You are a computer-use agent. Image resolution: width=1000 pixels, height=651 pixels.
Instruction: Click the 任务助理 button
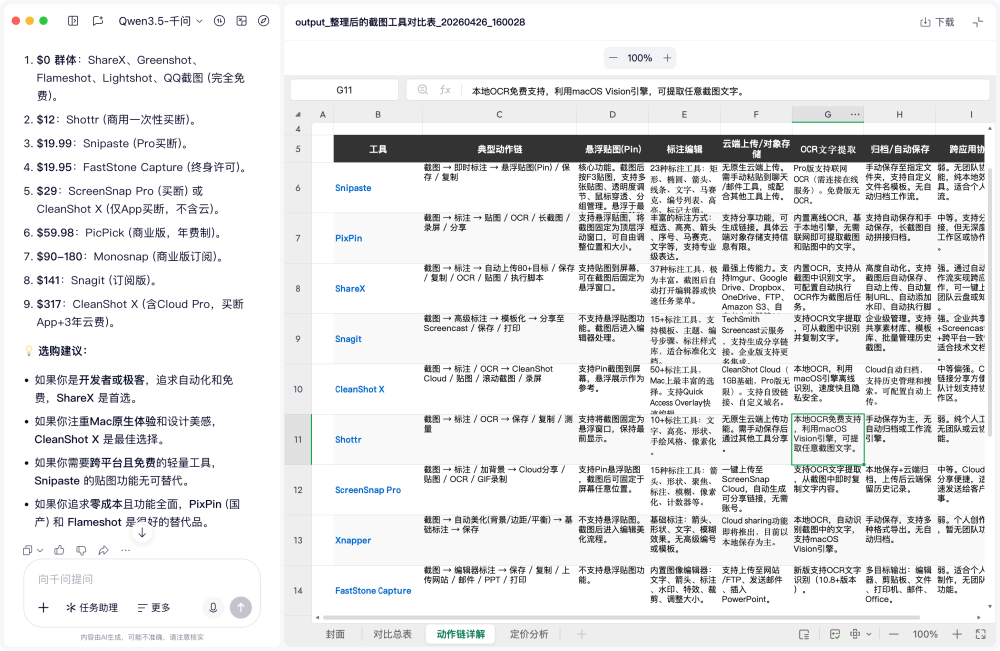pyautogui.click(x=92, y=608)
